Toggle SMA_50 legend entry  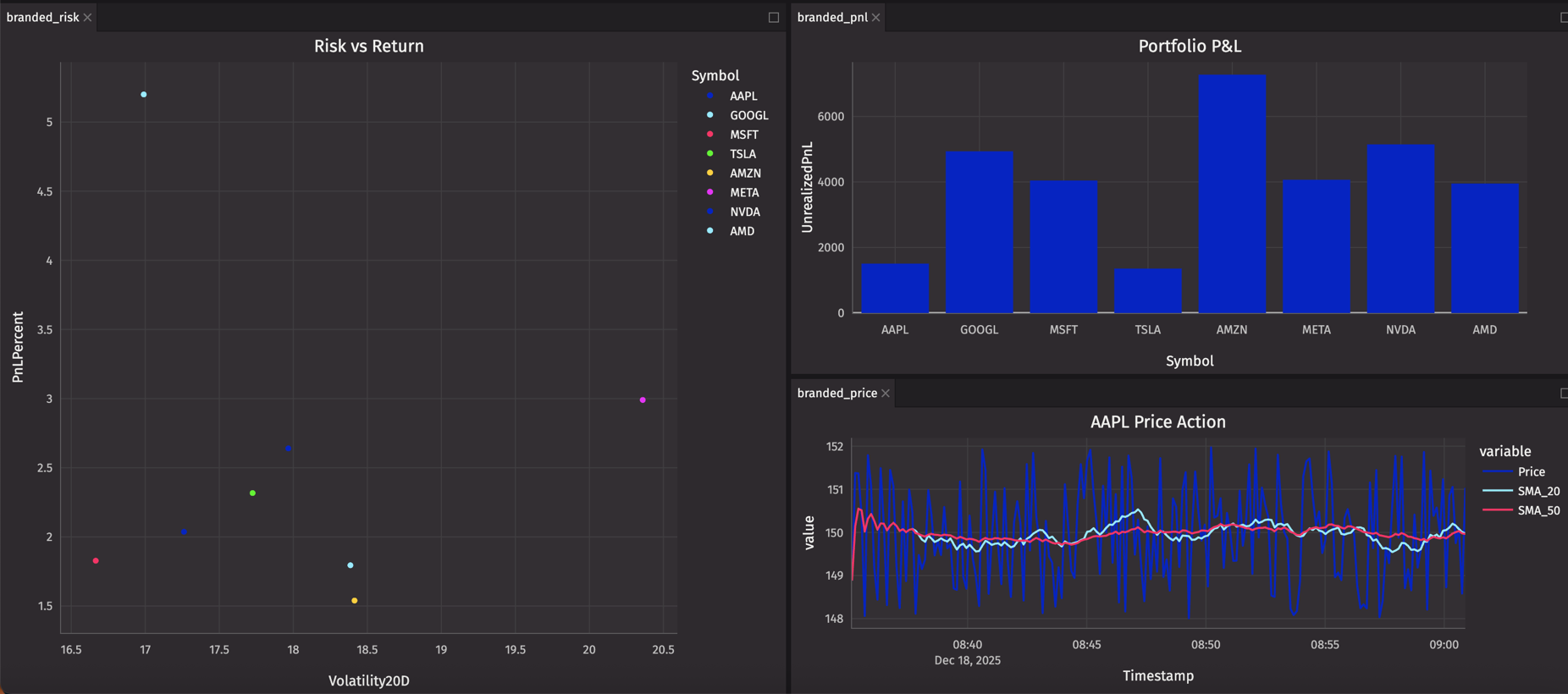pyautogui.click(x=1538, y=510)
